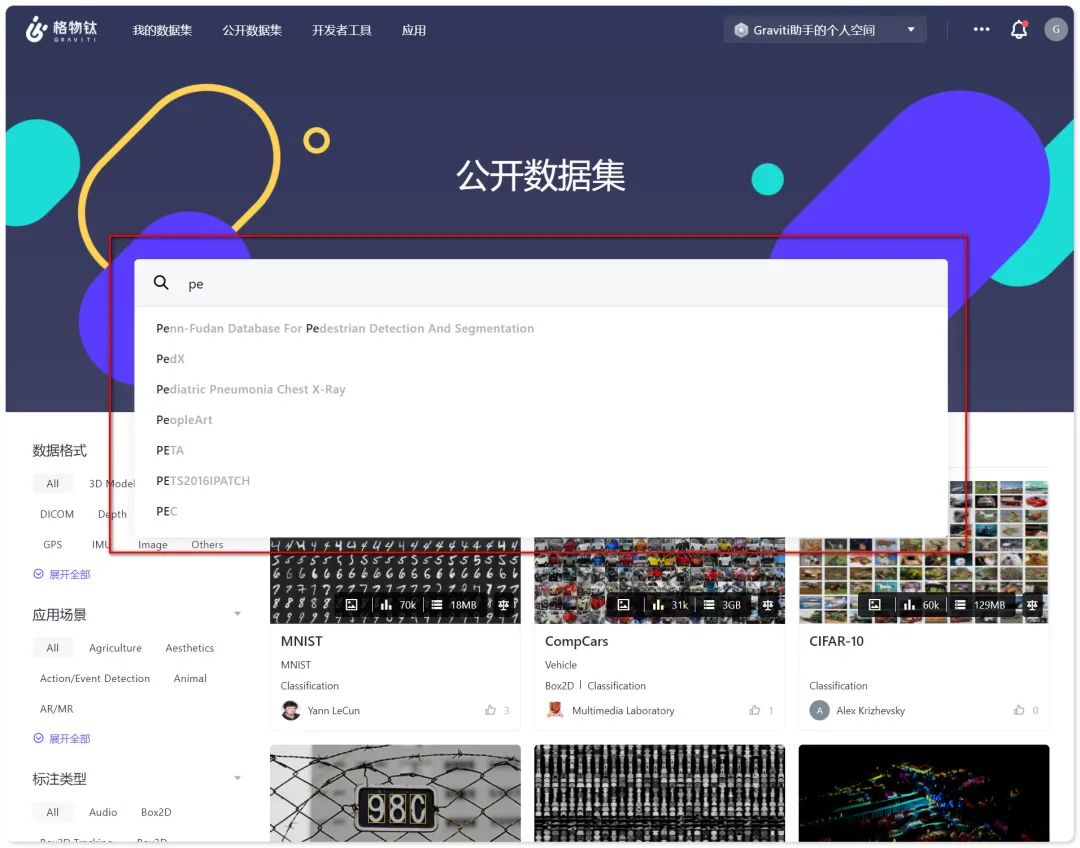The image size is (1080, 848).
Task: Click the MNIST image-type icon
Action: (351, 605)
